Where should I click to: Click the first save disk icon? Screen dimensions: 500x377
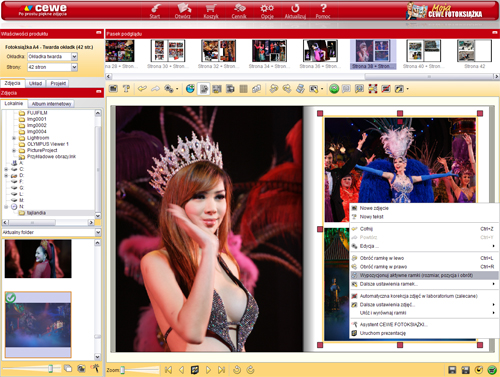click(452, 370)
